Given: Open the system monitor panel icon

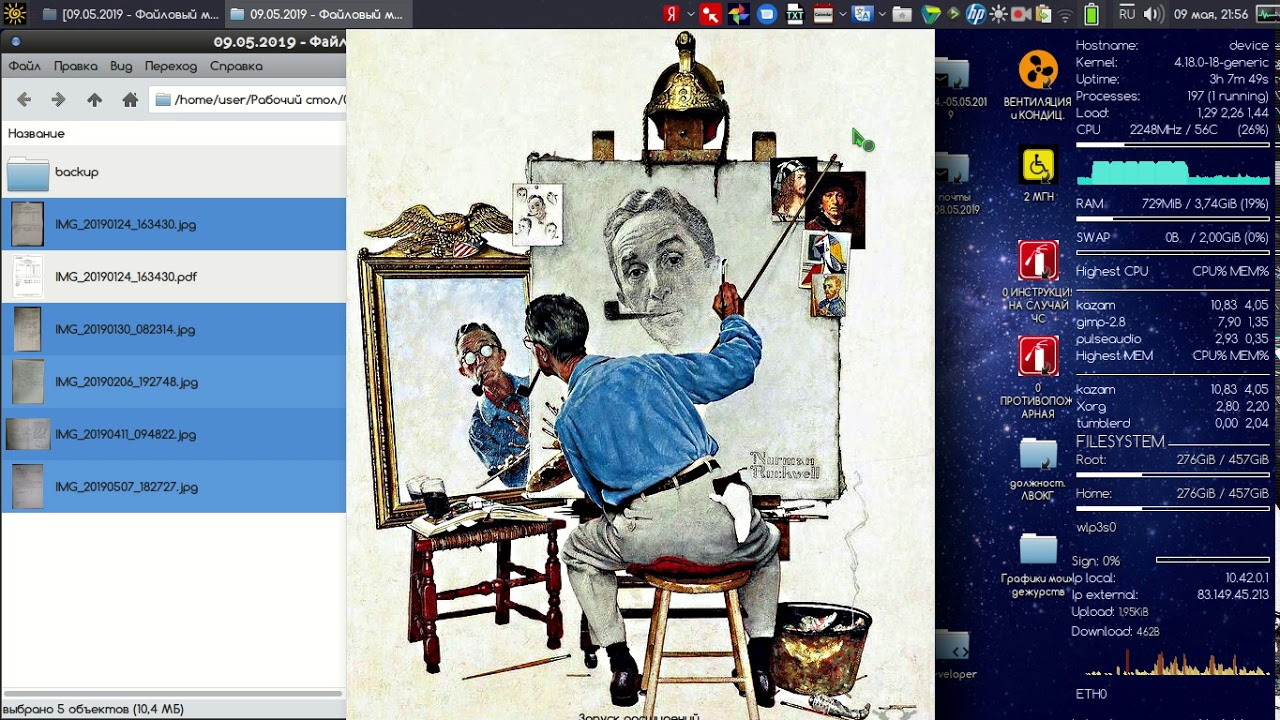Looking at the screenshot, I should click(x=1266, y=14).
